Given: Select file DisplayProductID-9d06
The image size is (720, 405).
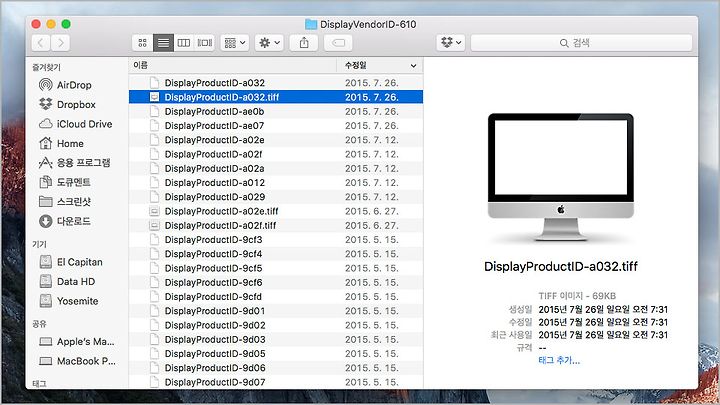Looking at the screenshot, I should [276, 367].
